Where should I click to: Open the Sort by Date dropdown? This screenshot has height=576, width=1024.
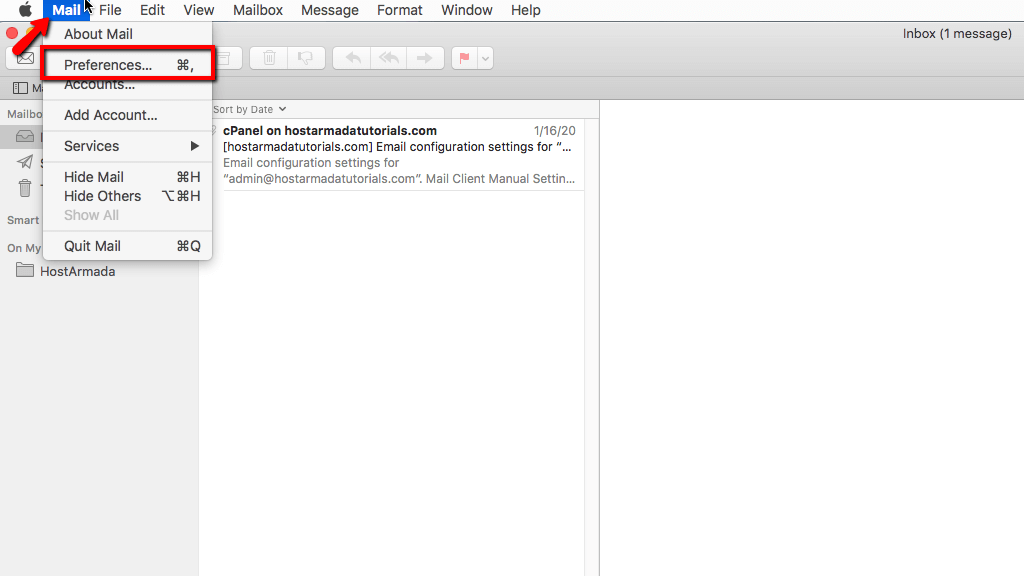tap(249, 109)
